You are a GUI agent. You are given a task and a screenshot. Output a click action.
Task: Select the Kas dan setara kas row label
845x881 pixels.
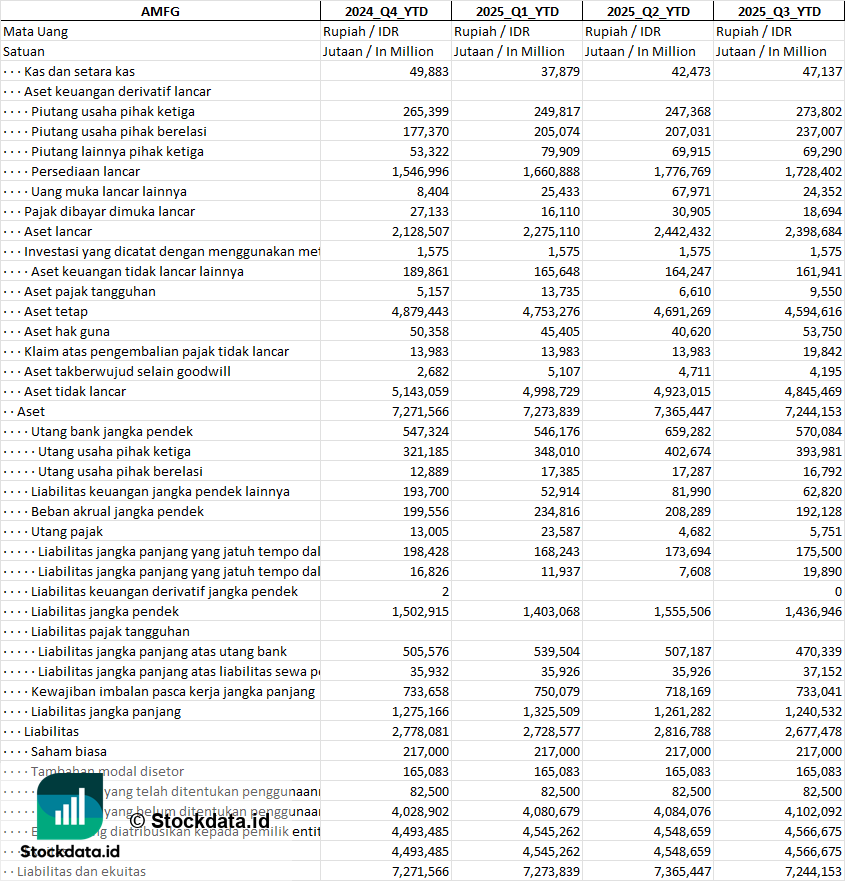tap(79, 71)
